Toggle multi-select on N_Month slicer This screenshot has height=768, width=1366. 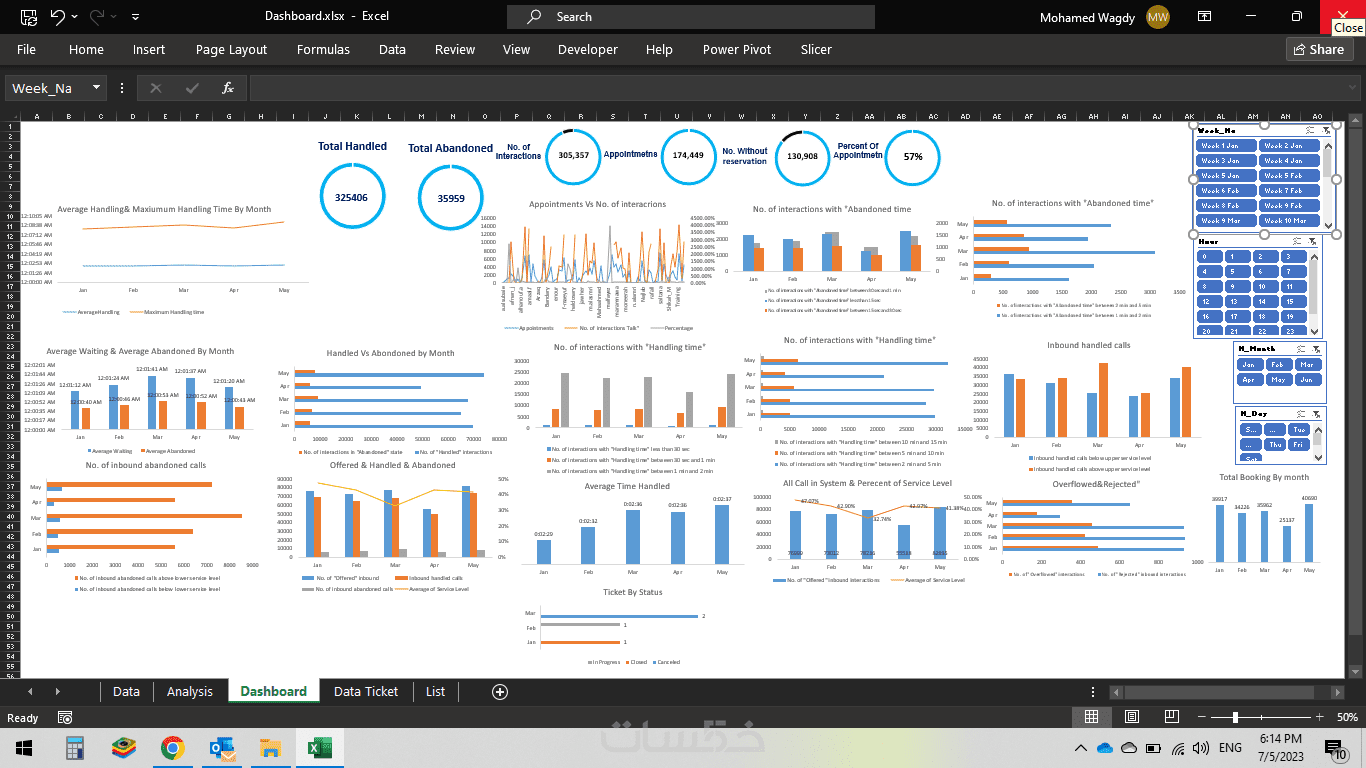pyautogui.click(x=1301, y=349)
